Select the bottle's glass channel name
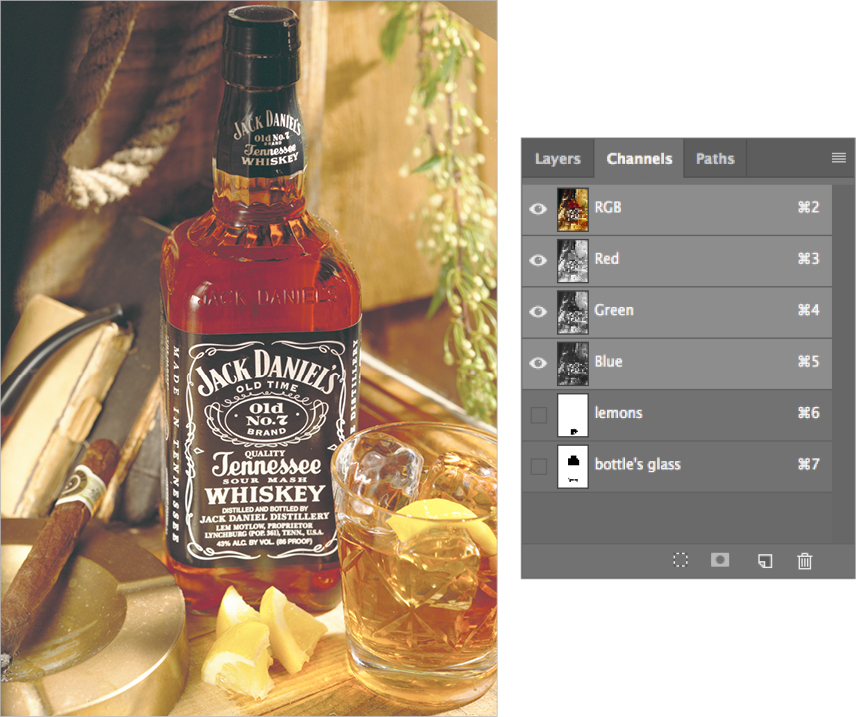The width and height of the screenshot is (856, 717). tap(637, 465)
